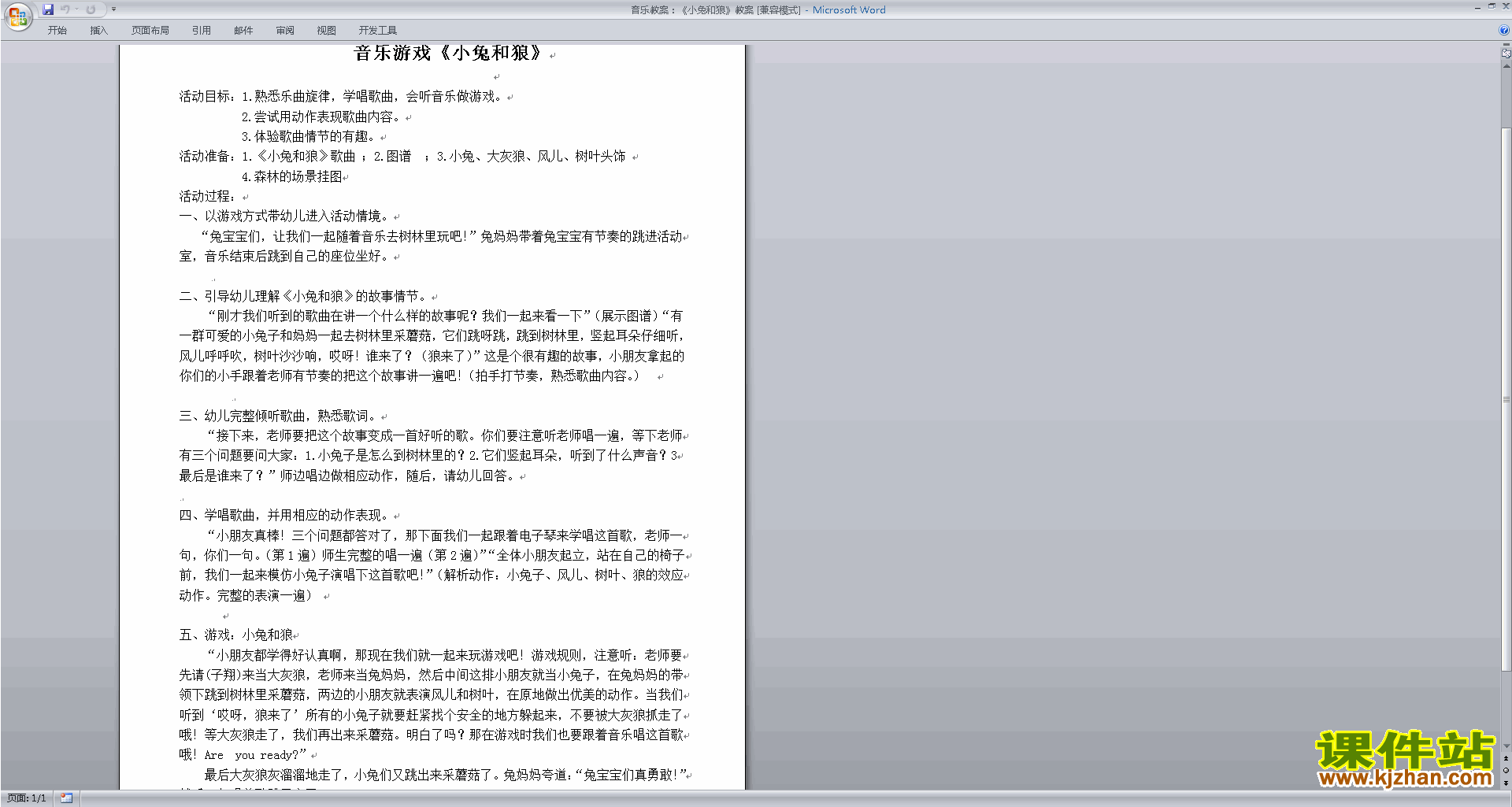This screenshot has height=807, width=1512.
Task: Click the 活动过程： heading
Action: tap(208, 196)
